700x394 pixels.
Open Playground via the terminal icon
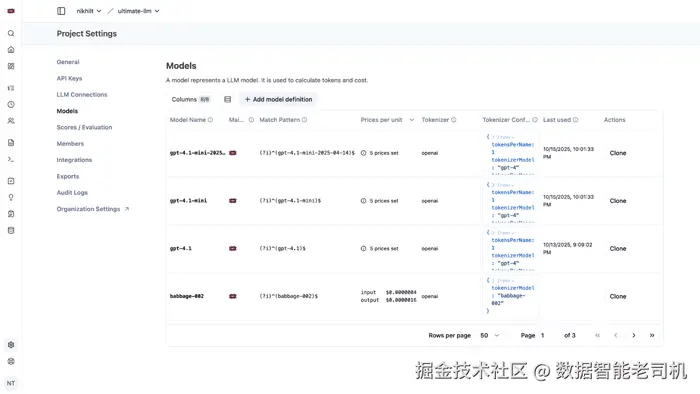pyautogui.click(x=11, y=159)
